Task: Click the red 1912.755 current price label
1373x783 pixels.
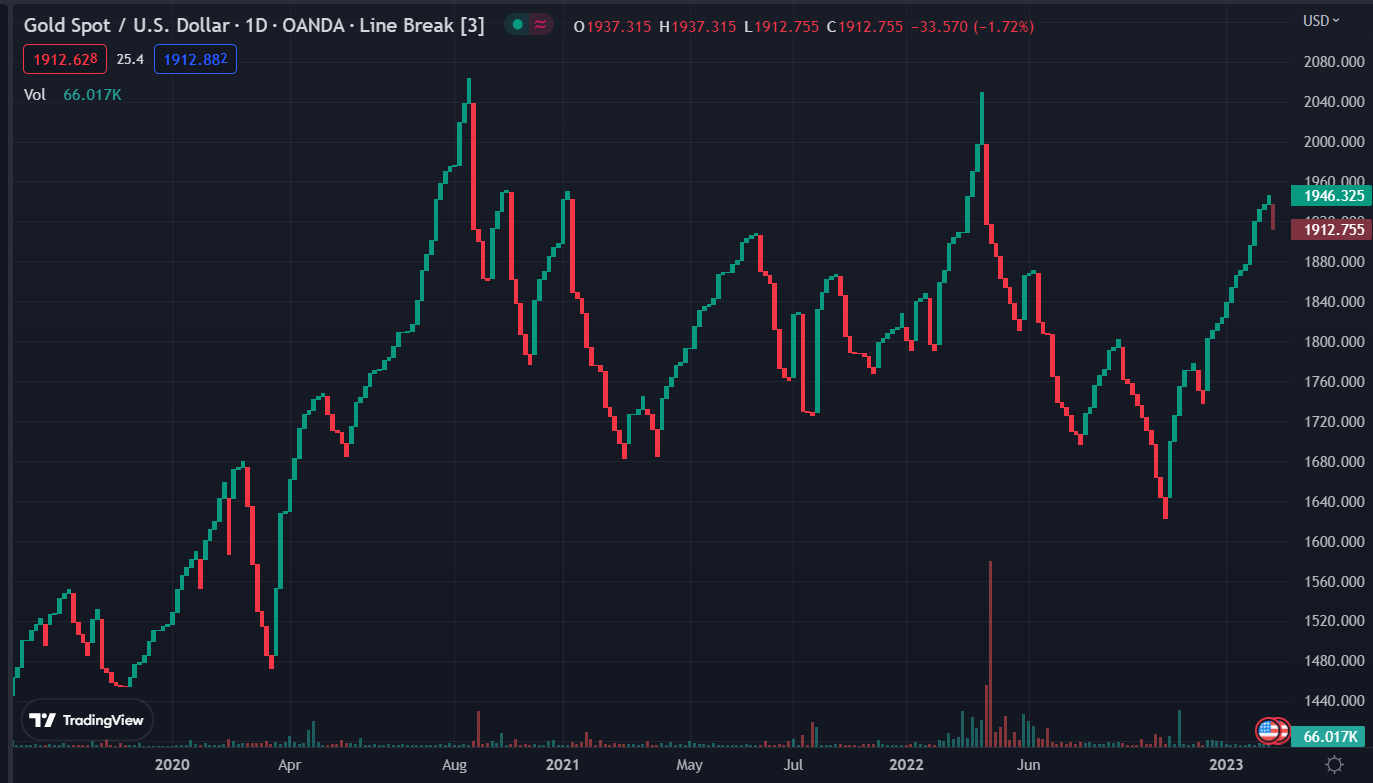Action: click(x=1328, y=230)
